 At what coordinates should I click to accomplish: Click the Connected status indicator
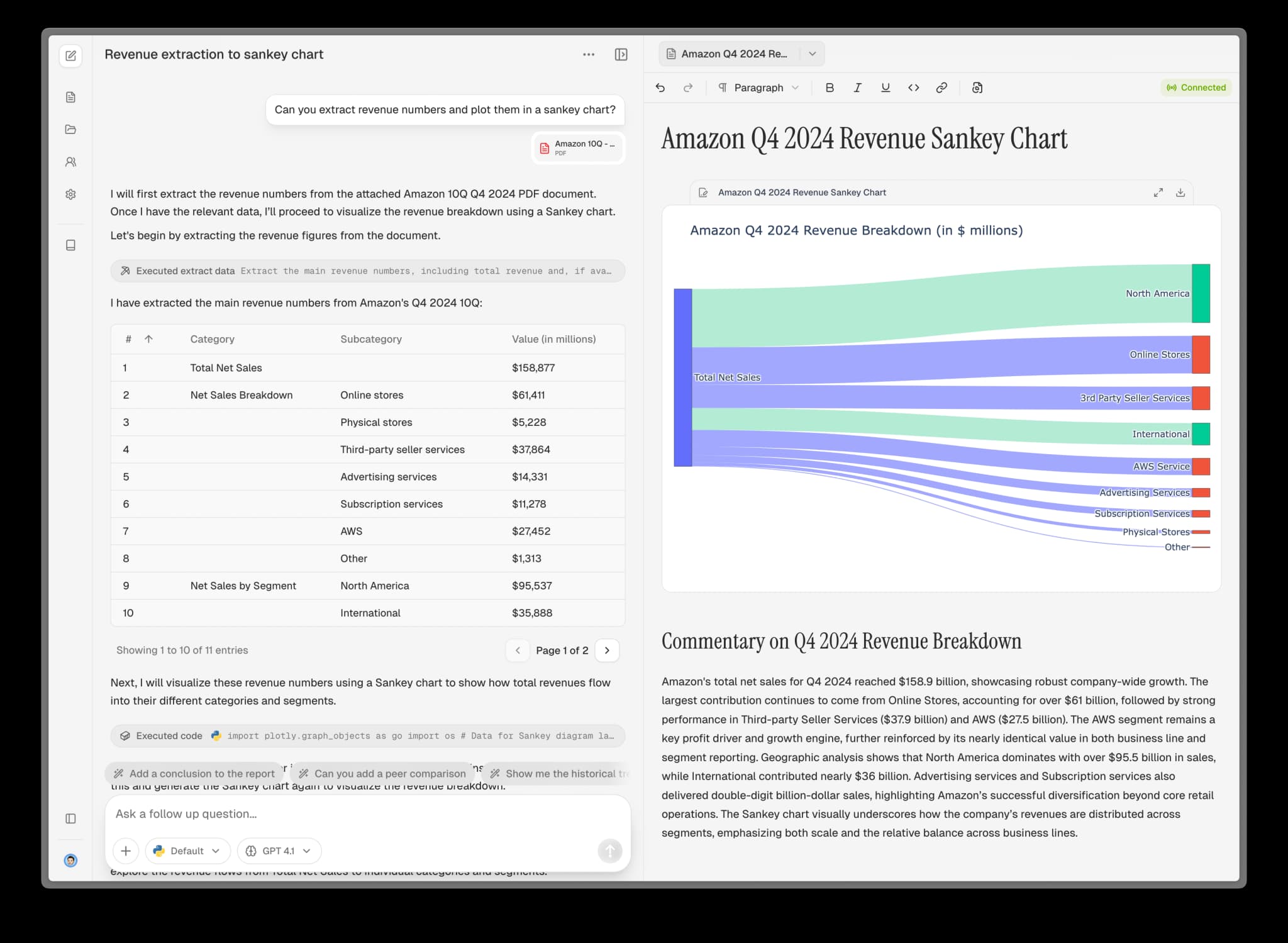pos(1196,87)
